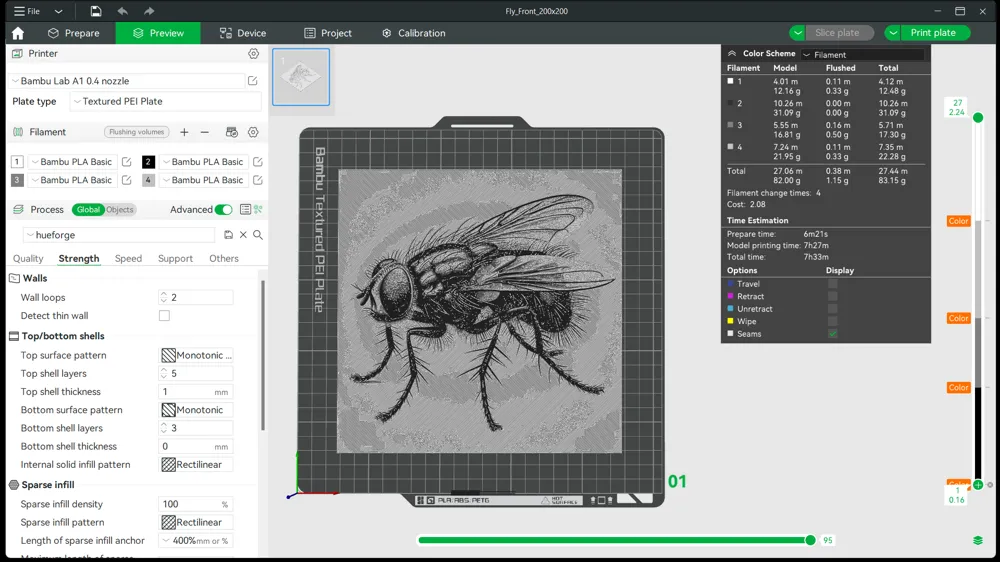
Task: Go to the Home screen icon
Action: click(18, 33)
